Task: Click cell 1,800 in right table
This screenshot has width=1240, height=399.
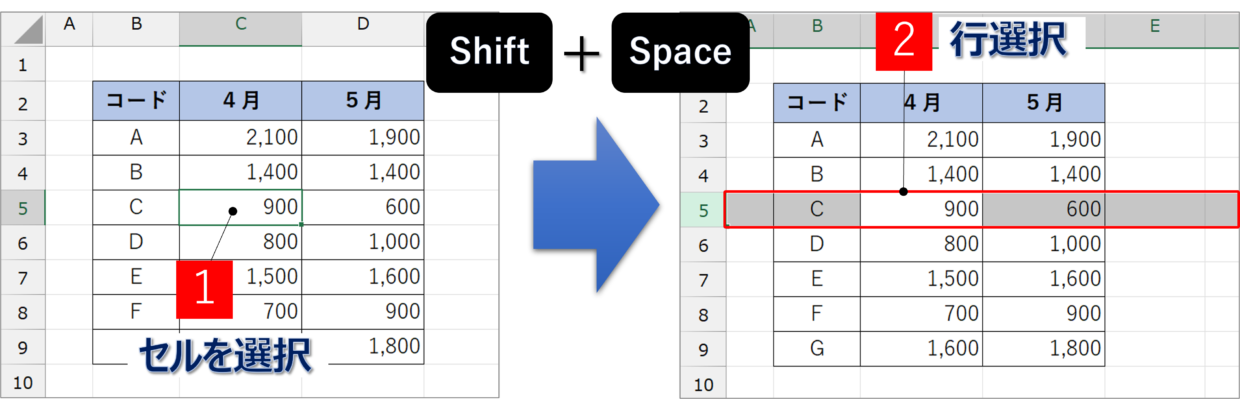Action: click(x=1044, y=348)
